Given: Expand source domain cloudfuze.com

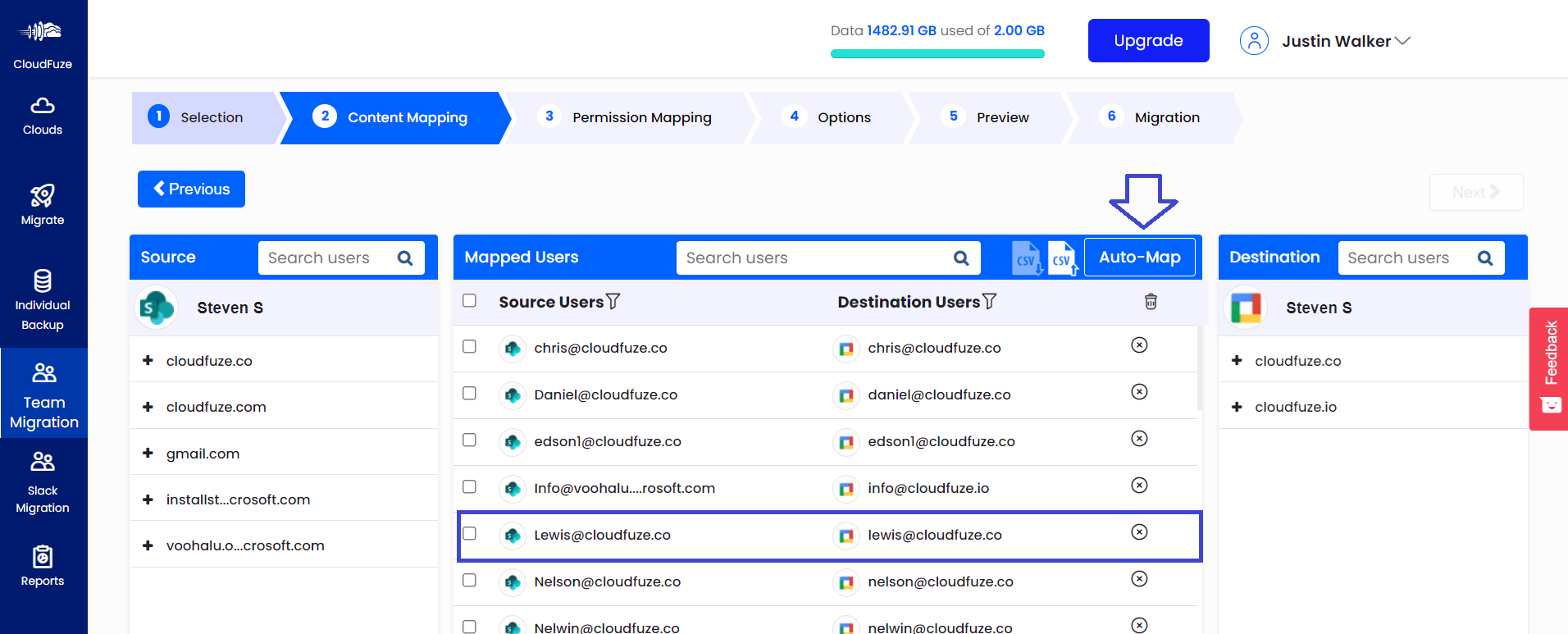Looking at the screenshot, I should pyautogui.click(x=148, y=407).
